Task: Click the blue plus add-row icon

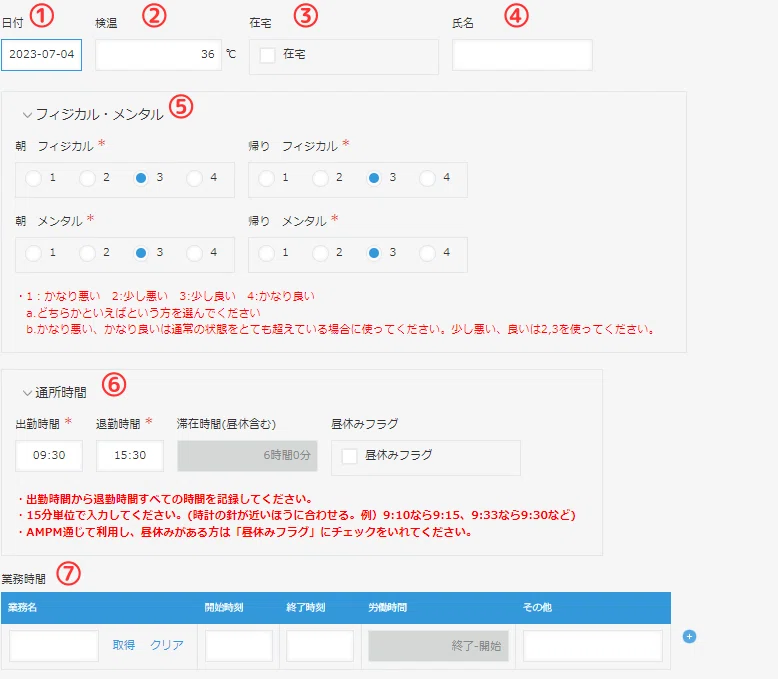Action: 689,637
